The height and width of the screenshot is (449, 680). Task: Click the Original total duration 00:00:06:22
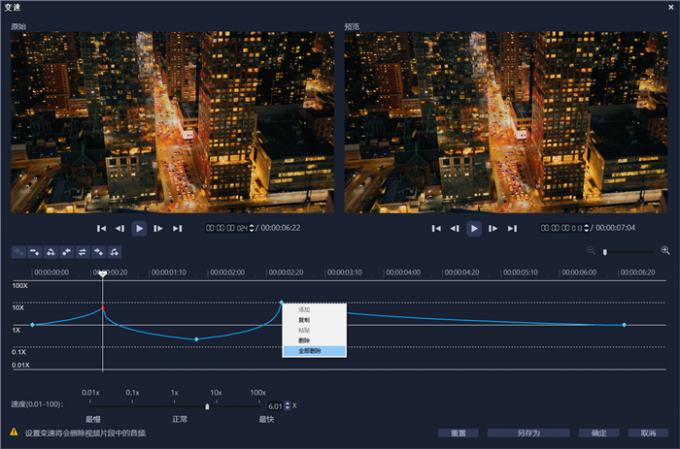click(281, 228)
